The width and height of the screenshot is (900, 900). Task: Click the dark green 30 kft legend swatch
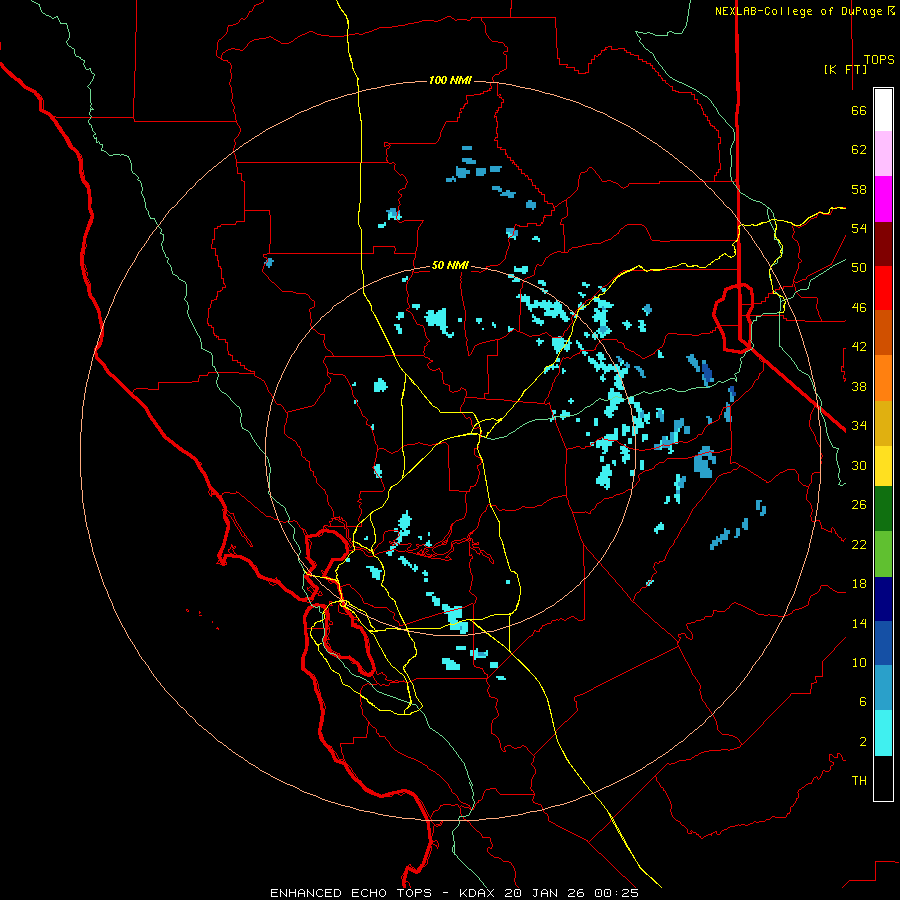(x=883, y=509)
